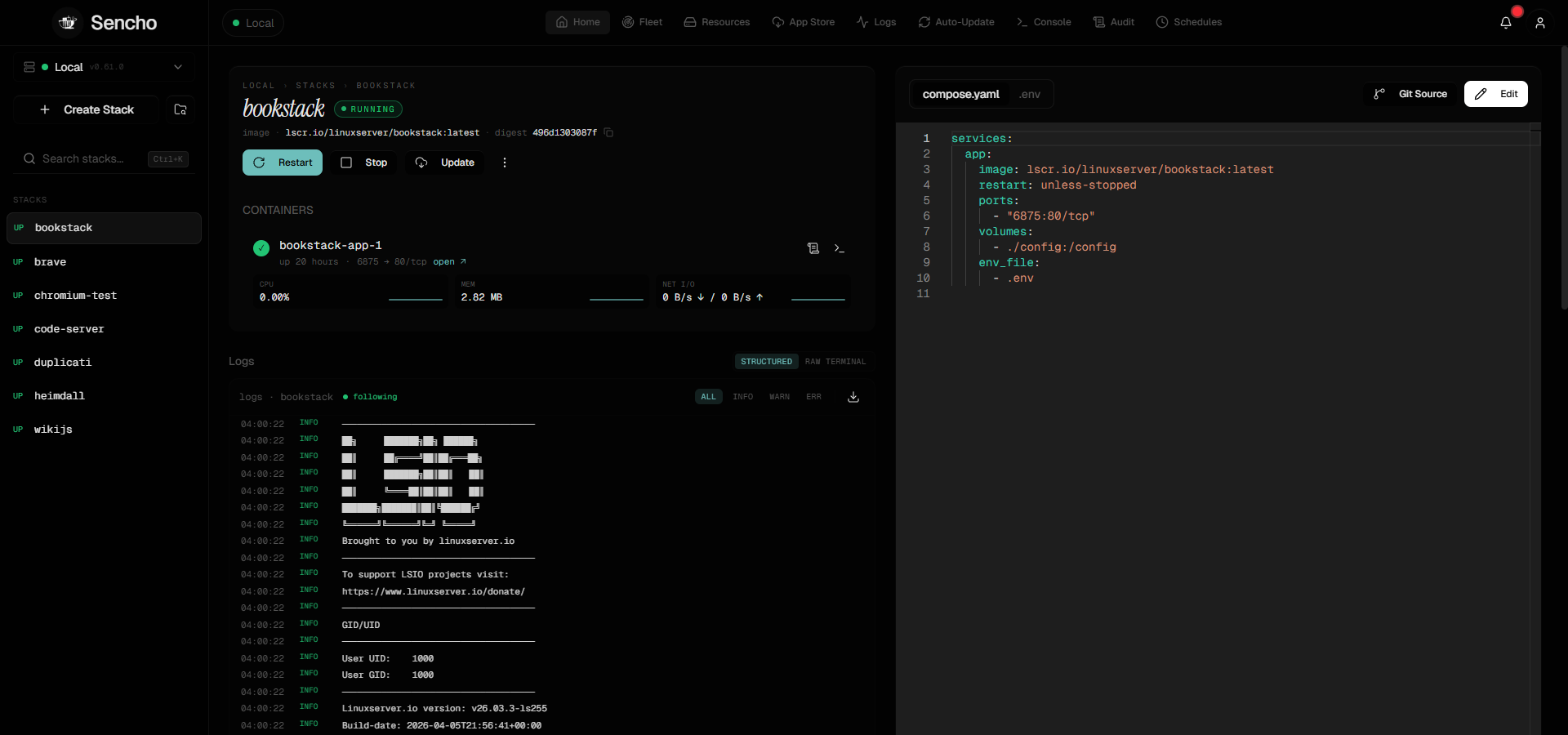The image size is (1568, 735).
Task: Click the CPU usage sparkline
Action: pyautogui.click(x=415, y=297)
